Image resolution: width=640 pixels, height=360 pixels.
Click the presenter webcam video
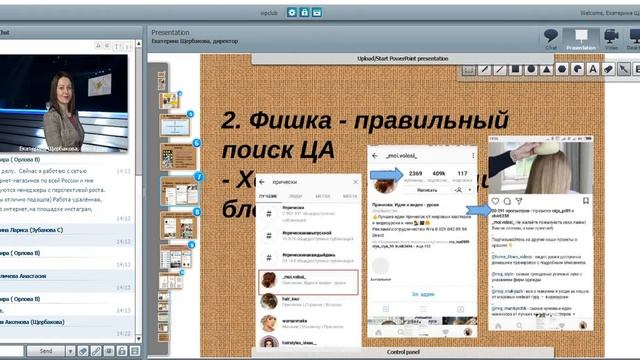63,104
